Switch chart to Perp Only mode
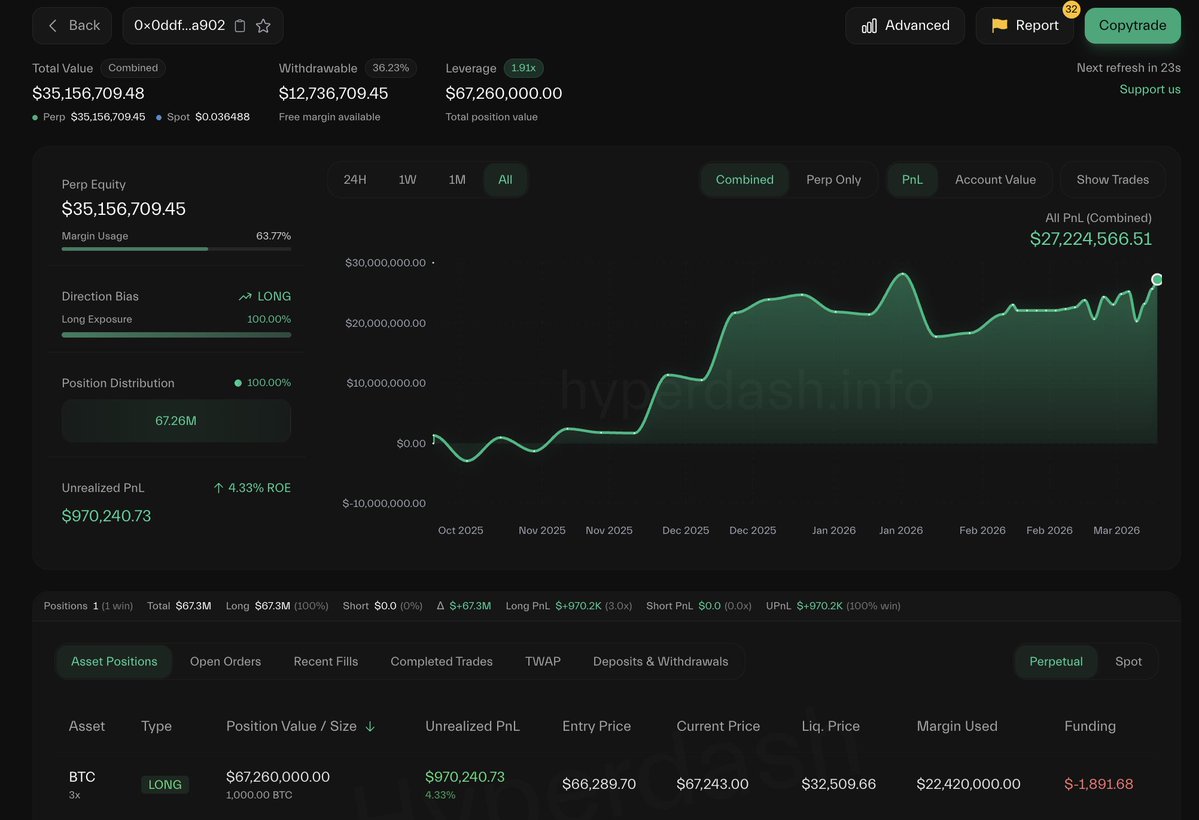This screenshot has width=1199, height=820. [833, 180]
